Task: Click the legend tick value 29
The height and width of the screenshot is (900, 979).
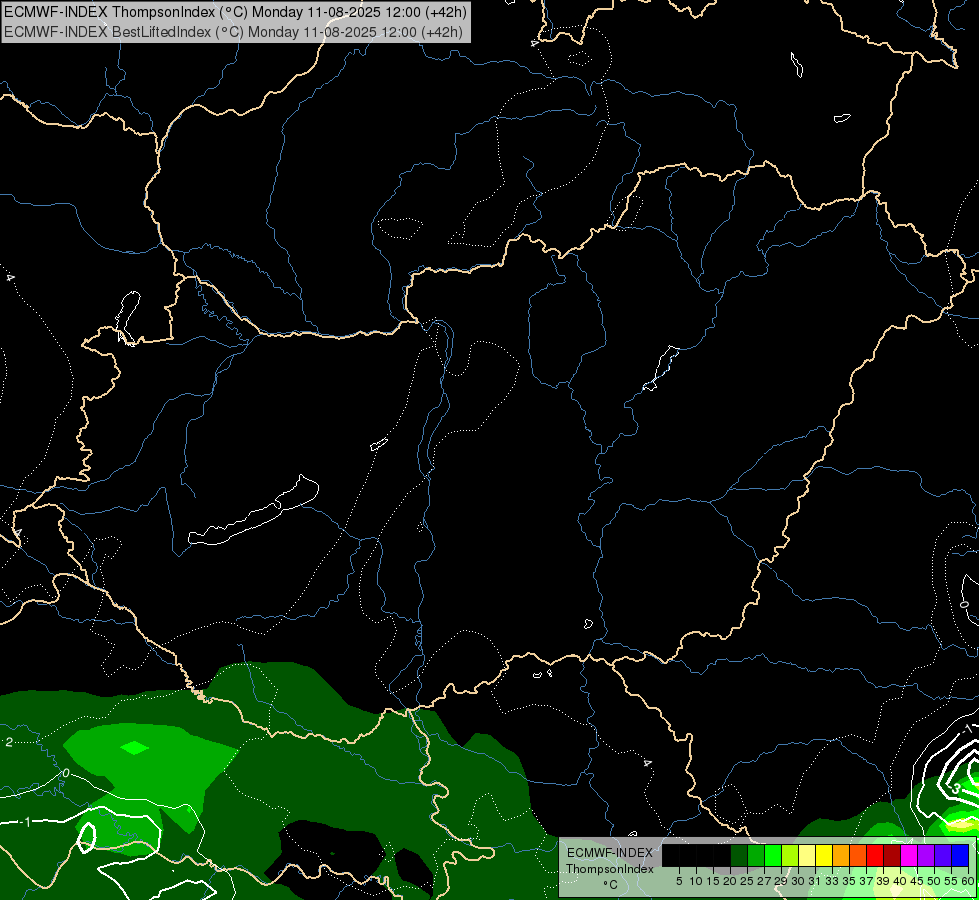Action: tap(781, 881)
